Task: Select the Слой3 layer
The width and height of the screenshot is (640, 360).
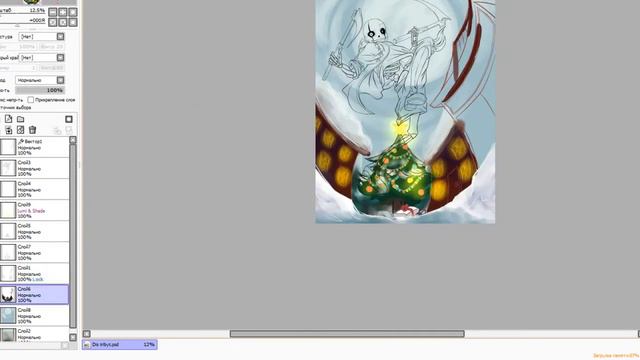Action: pos(34,168)
